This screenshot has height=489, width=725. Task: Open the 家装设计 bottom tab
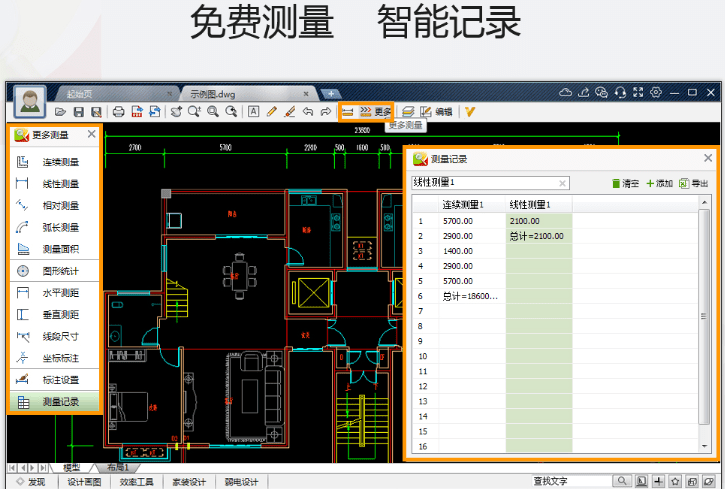pos(189,482)
